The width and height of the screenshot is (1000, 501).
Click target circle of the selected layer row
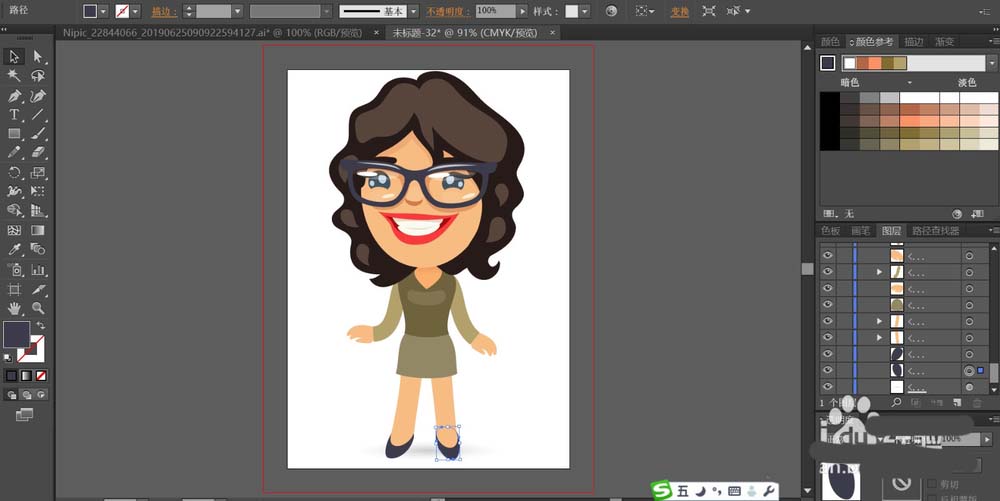click(968, 371)
